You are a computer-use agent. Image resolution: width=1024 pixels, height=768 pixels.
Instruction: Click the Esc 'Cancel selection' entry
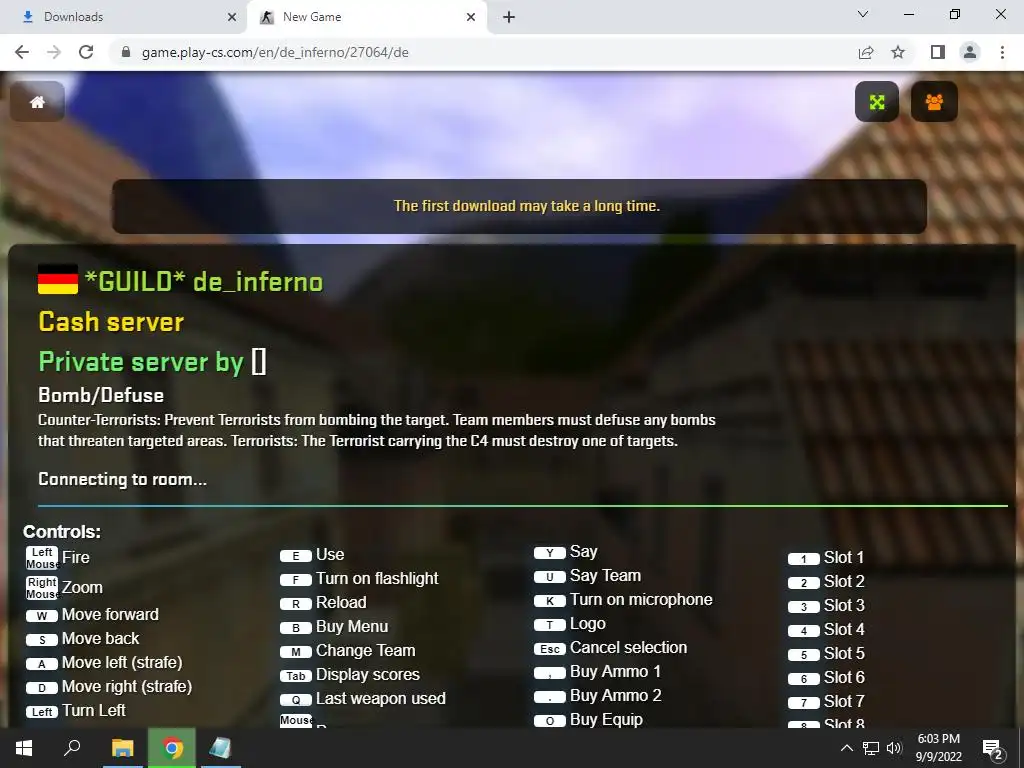tap(611, 648)
